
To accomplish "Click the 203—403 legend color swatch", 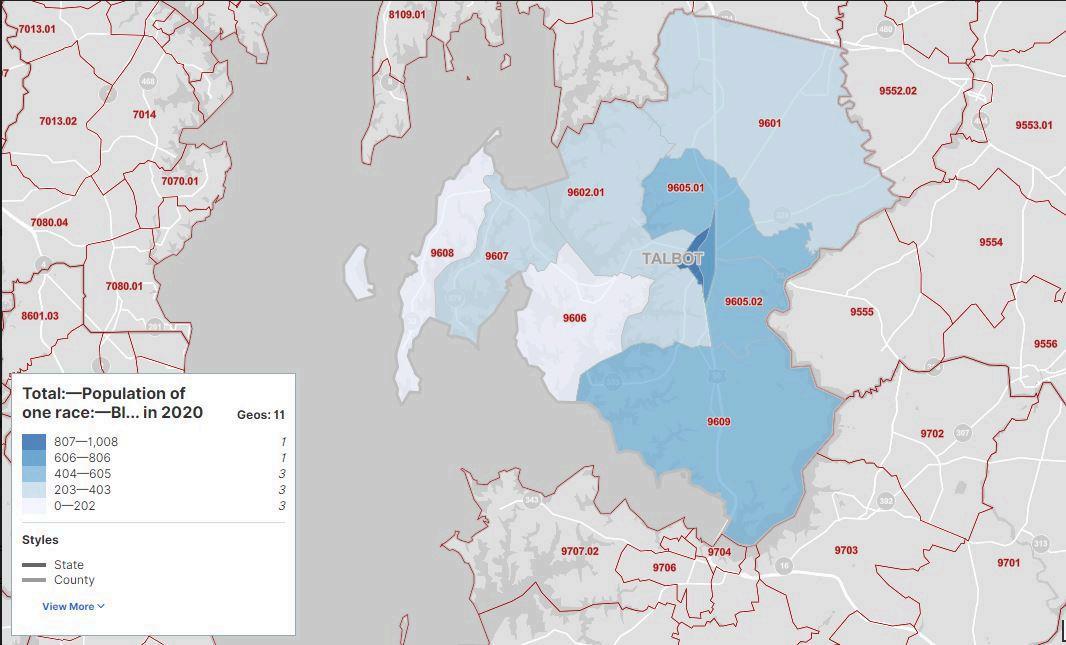I will click(x=34, y=490).
